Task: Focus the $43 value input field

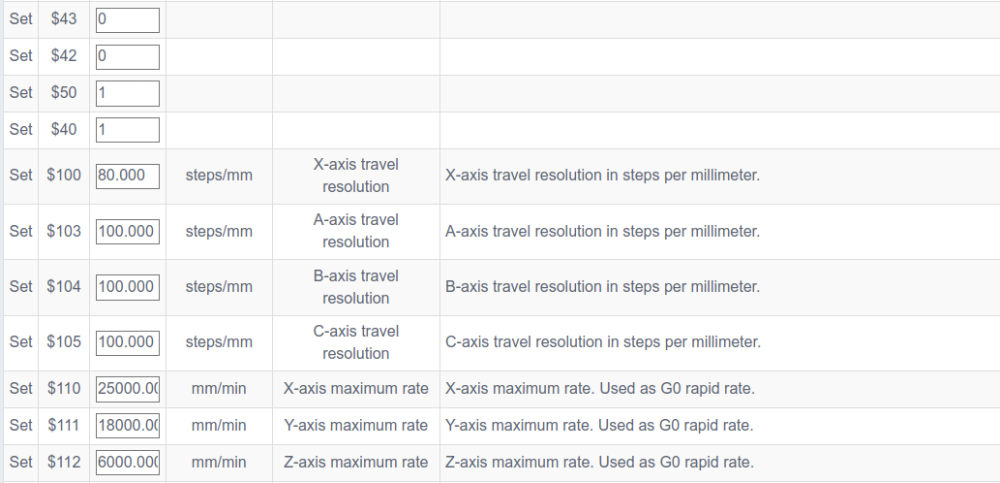Action: (x=128, y=20)
